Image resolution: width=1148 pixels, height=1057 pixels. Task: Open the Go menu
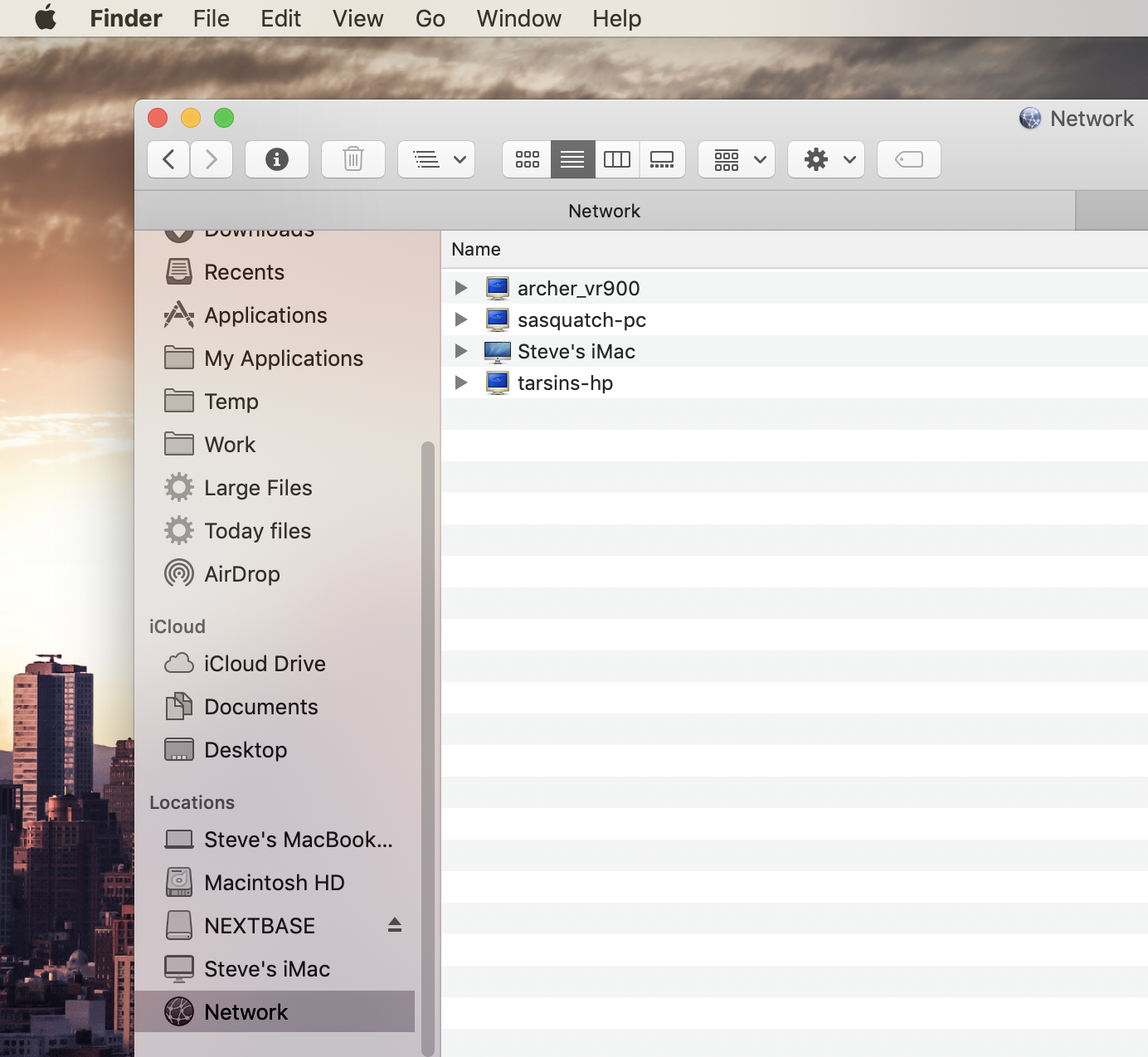430,18
